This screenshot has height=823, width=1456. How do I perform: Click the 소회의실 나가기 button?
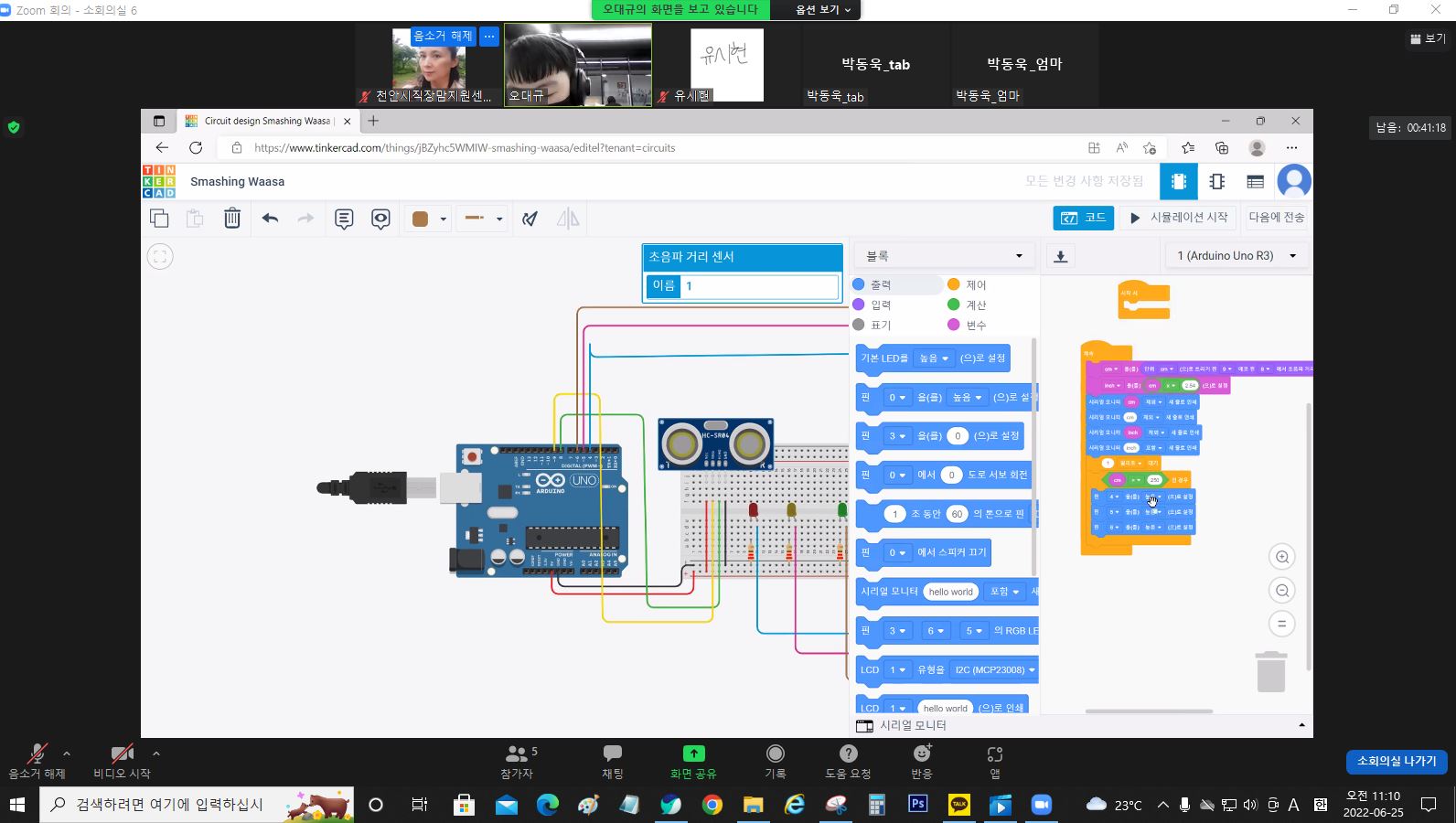tap(1396, 761)
